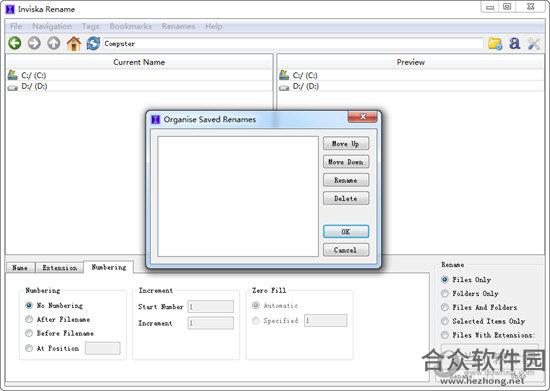Select the No Numbering radio button
This screenshot has height=391, width=550.
[29, 305]
